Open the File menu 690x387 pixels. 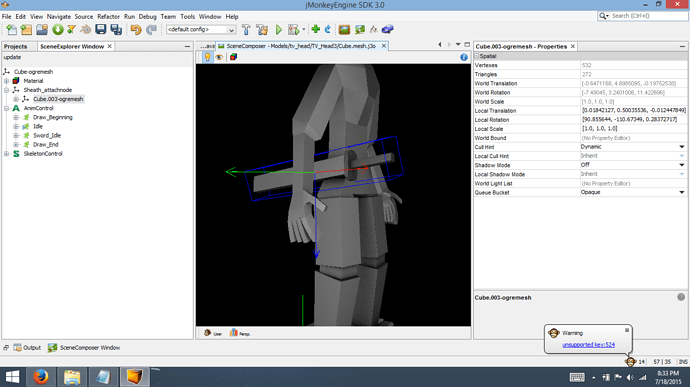(x=7, y=16)
